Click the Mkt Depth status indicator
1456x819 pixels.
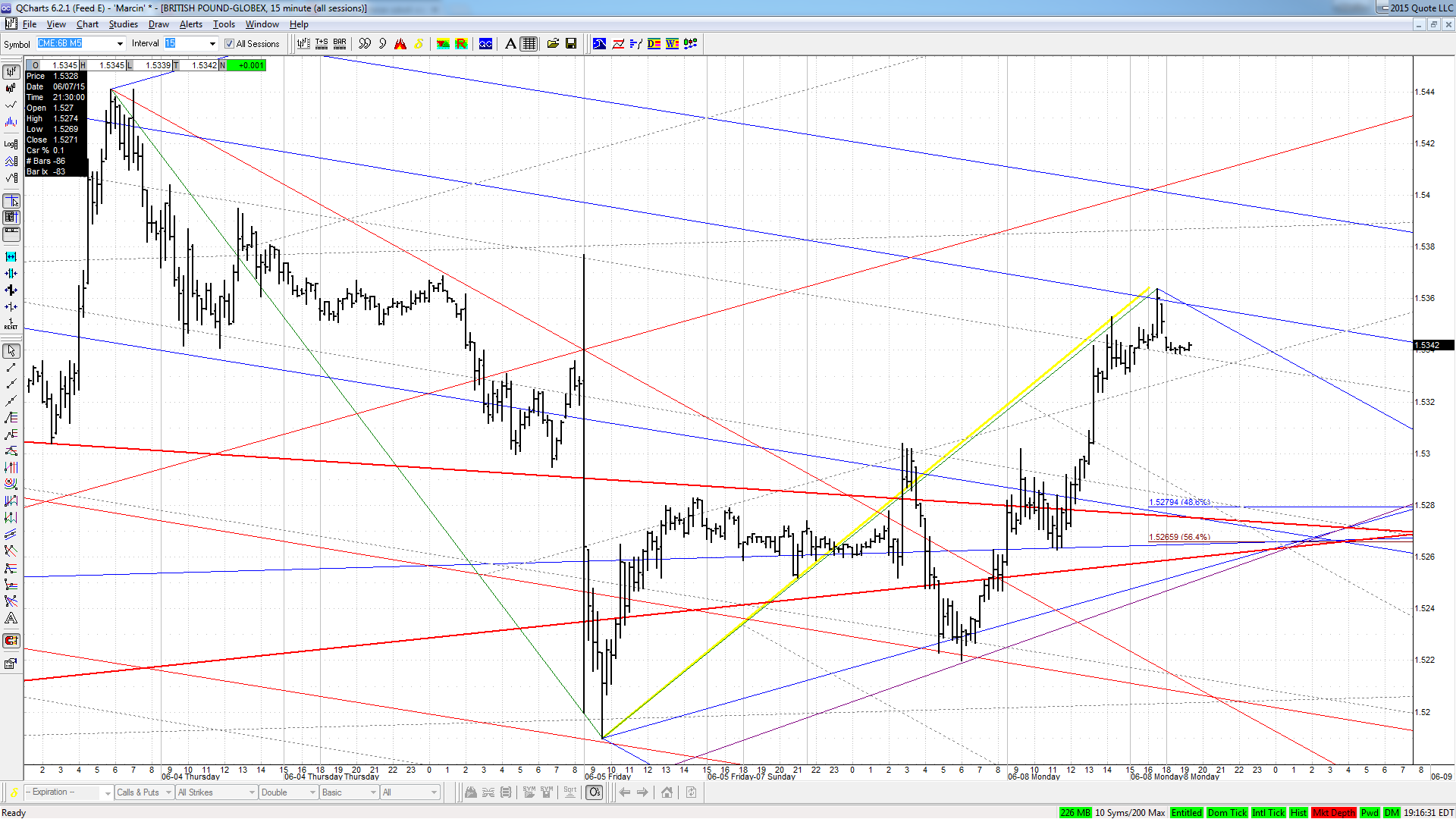(x=1334, y=813)
